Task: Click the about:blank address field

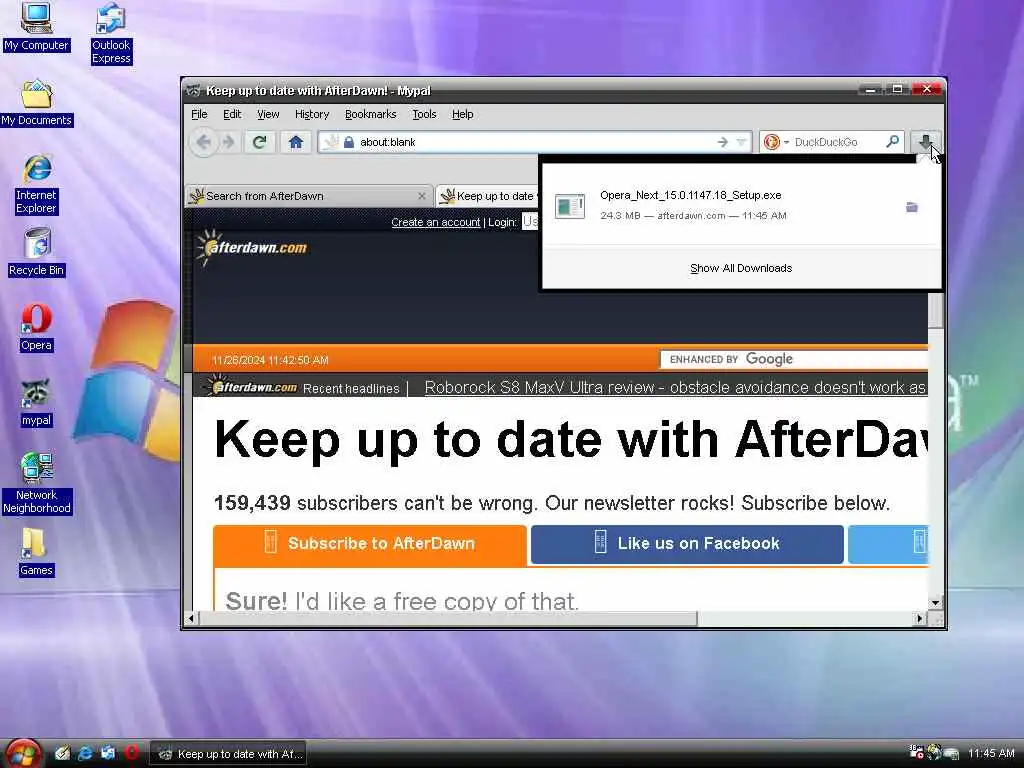Action: tap(536, 142)
